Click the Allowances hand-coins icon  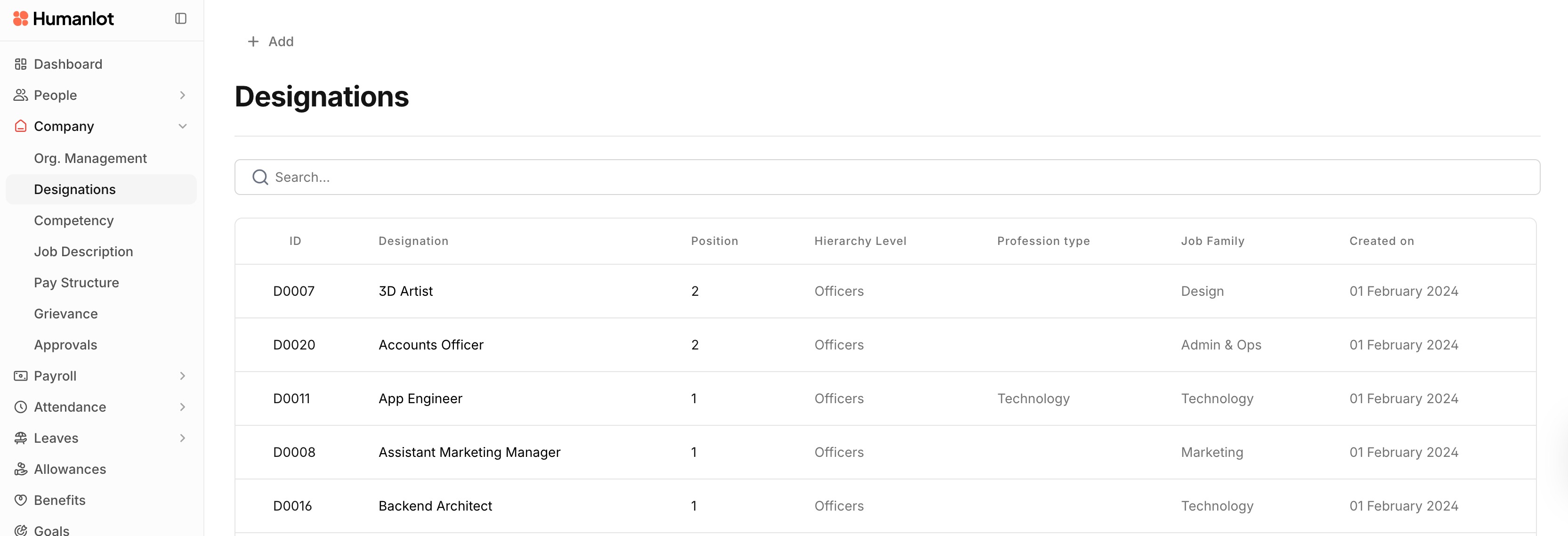click(x=21, y=469)
